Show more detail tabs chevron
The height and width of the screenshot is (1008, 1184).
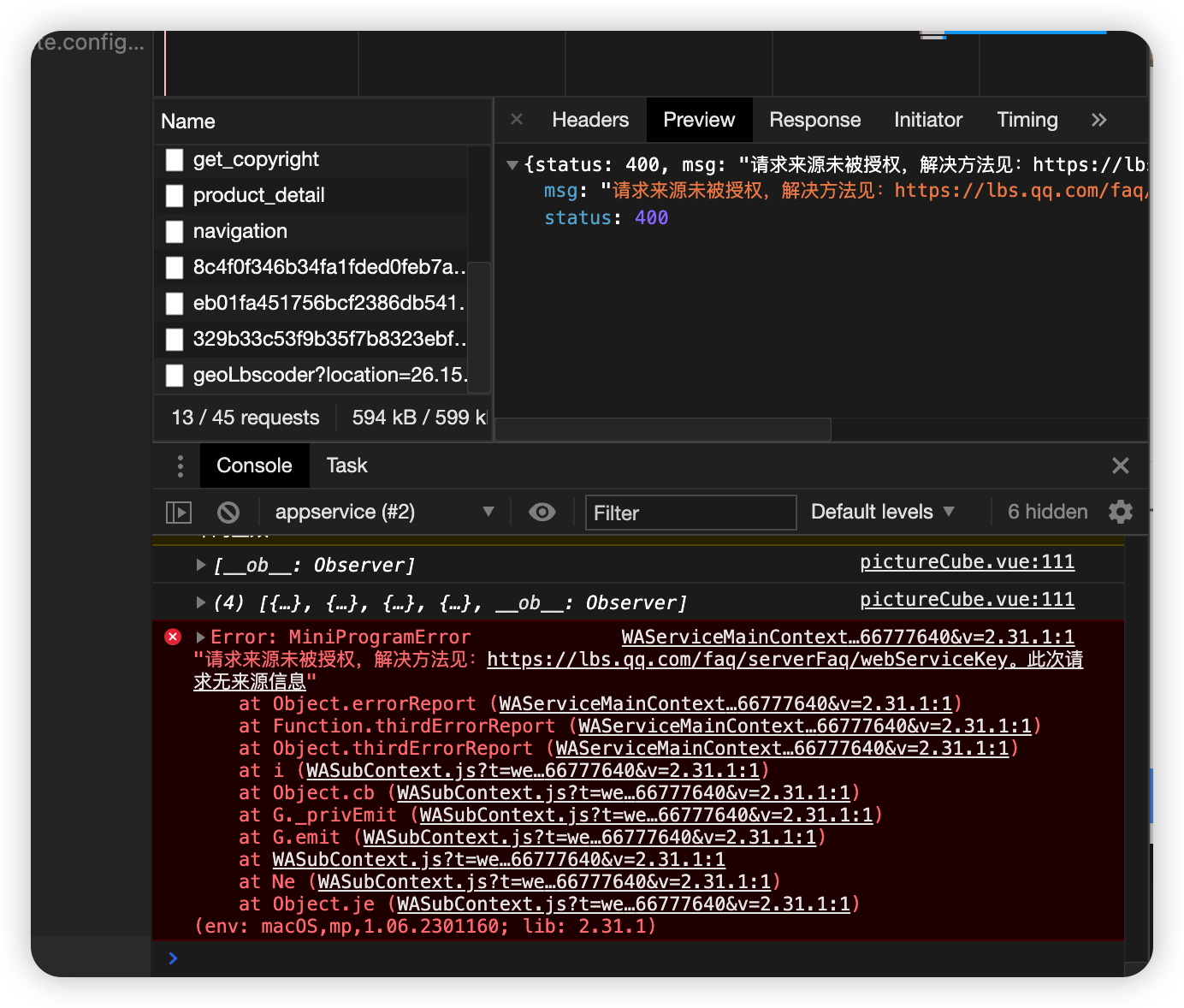(x=1099, y=120)
